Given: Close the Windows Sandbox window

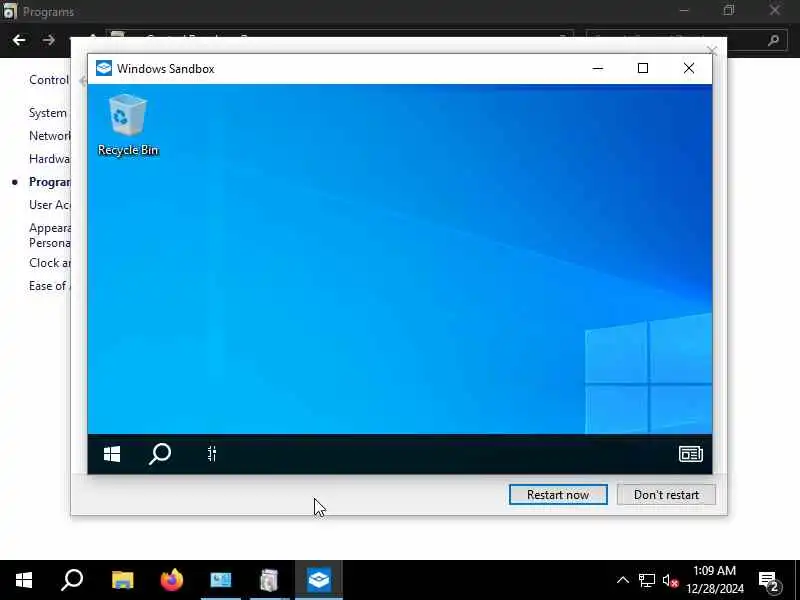Looking at the screenshot, I should (x=689, y=68).
